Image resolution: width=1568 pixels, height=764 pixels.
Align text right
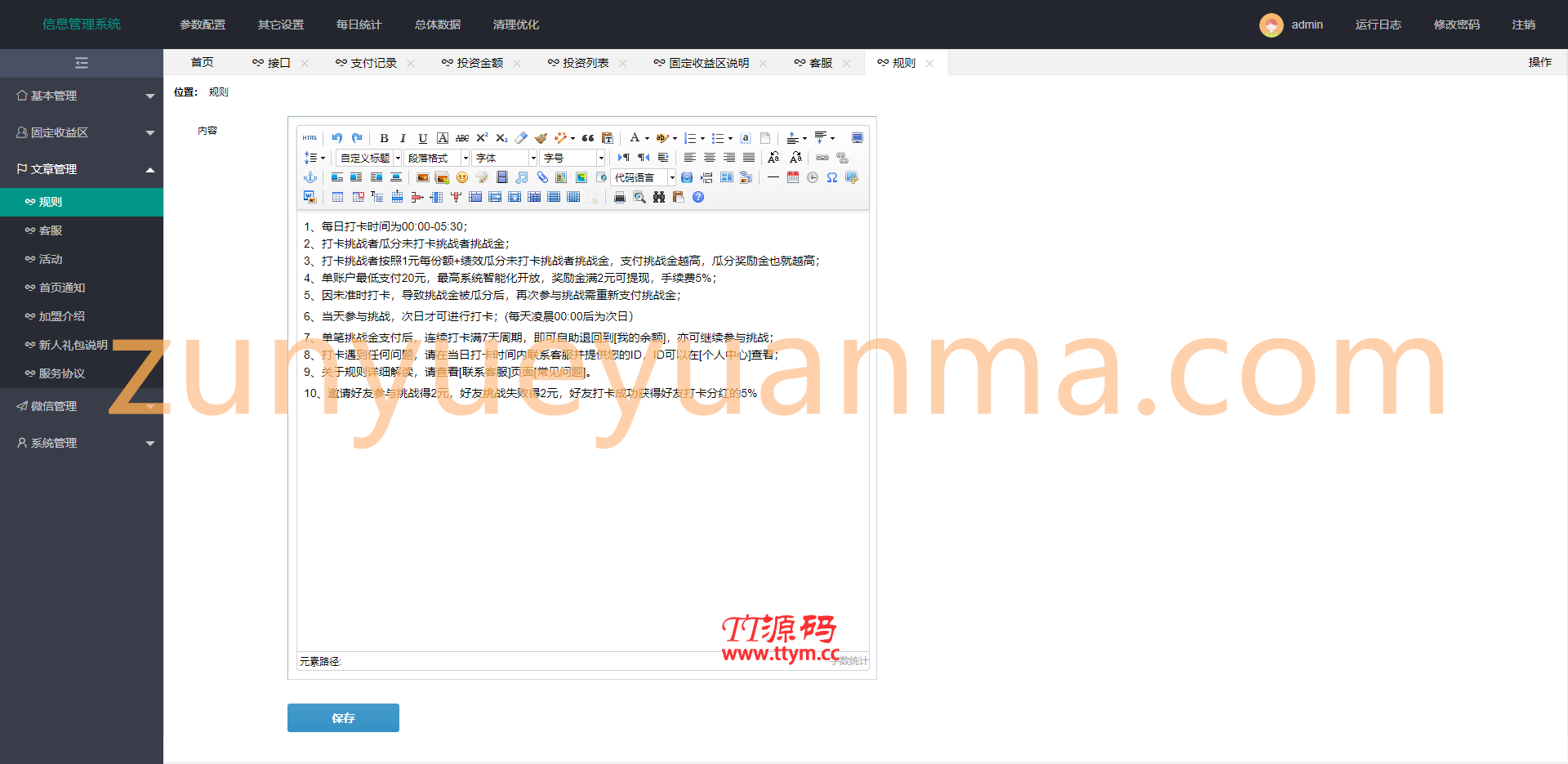pos(729,158)
